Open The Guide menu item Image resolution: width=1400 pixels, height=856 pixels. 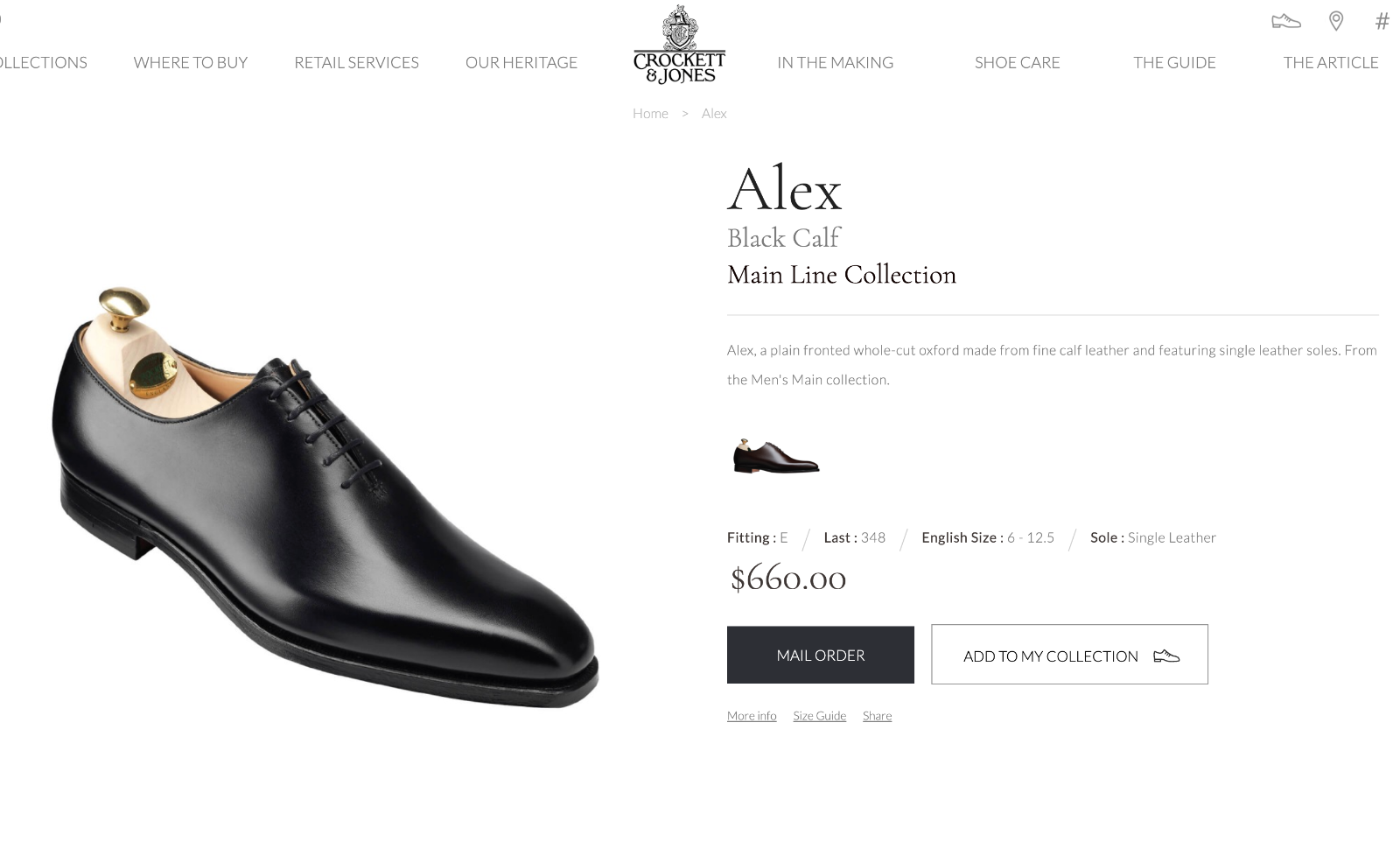[1174, 62]
